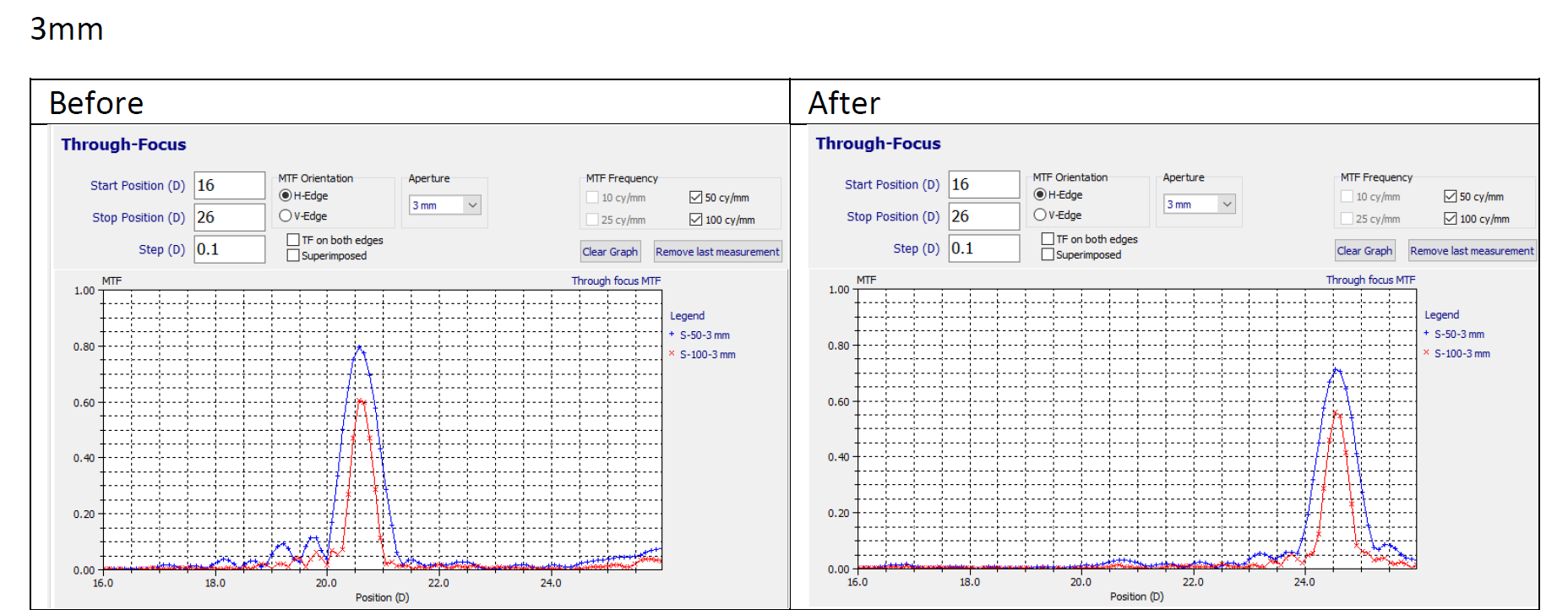This screenshot has width=1568, height=610.
Task: Open Aperture 3 mm dropdown in Before panel
Action: 472,205
